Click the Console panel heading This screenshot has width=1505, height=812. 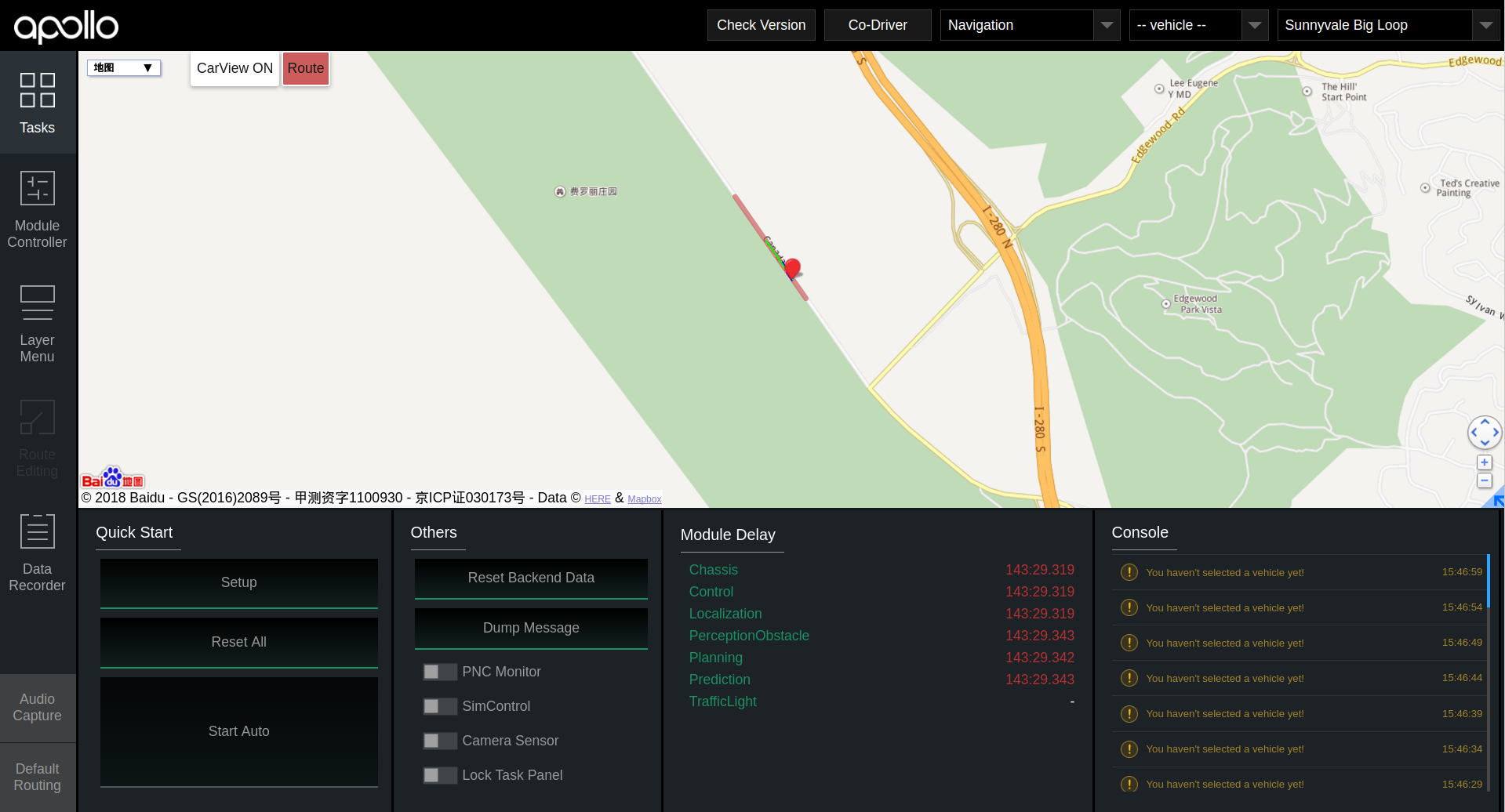coord(1140,532)
